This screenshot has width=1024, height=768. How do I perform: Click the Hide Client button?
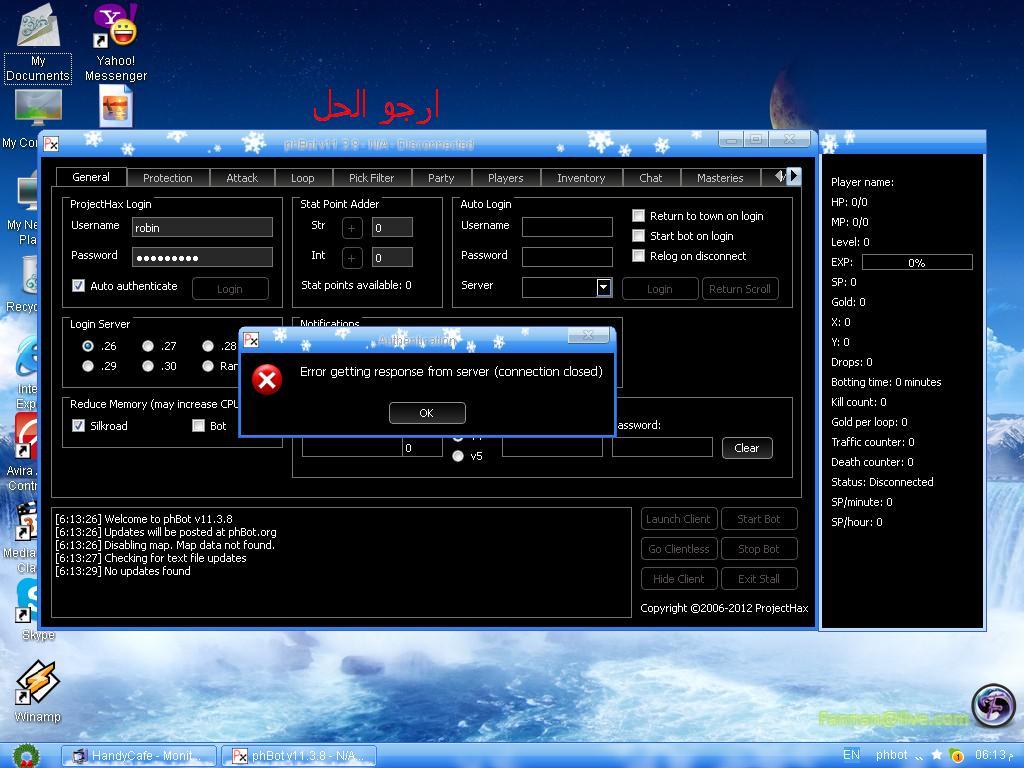tap(679, 579)
